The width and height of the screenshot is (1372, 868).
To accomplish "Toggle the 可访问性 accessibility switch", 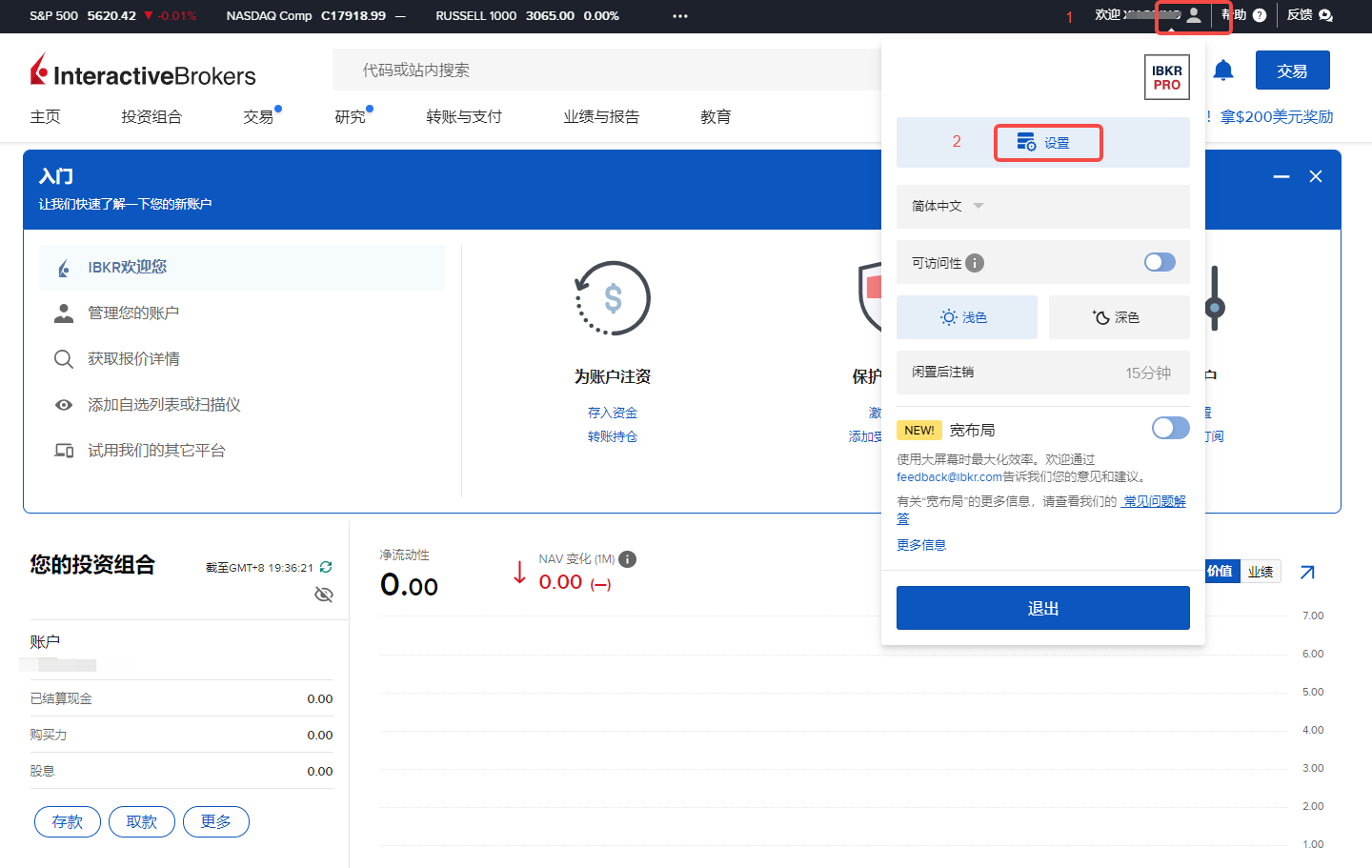I will point(1160,262).
